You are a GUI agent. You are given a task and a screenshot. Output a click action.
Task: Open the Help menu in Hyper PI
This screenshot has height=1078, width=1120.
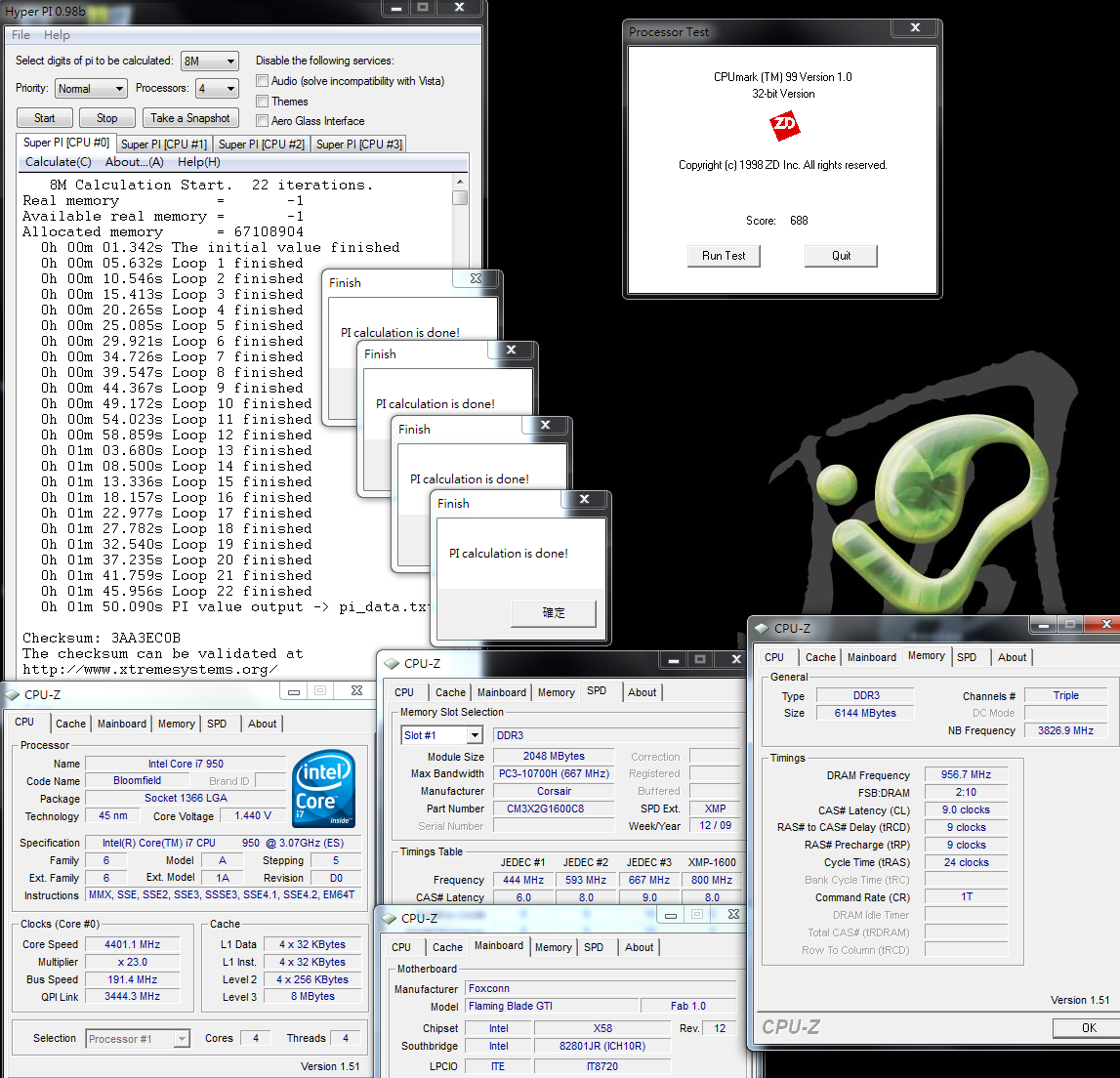point(57,35)
